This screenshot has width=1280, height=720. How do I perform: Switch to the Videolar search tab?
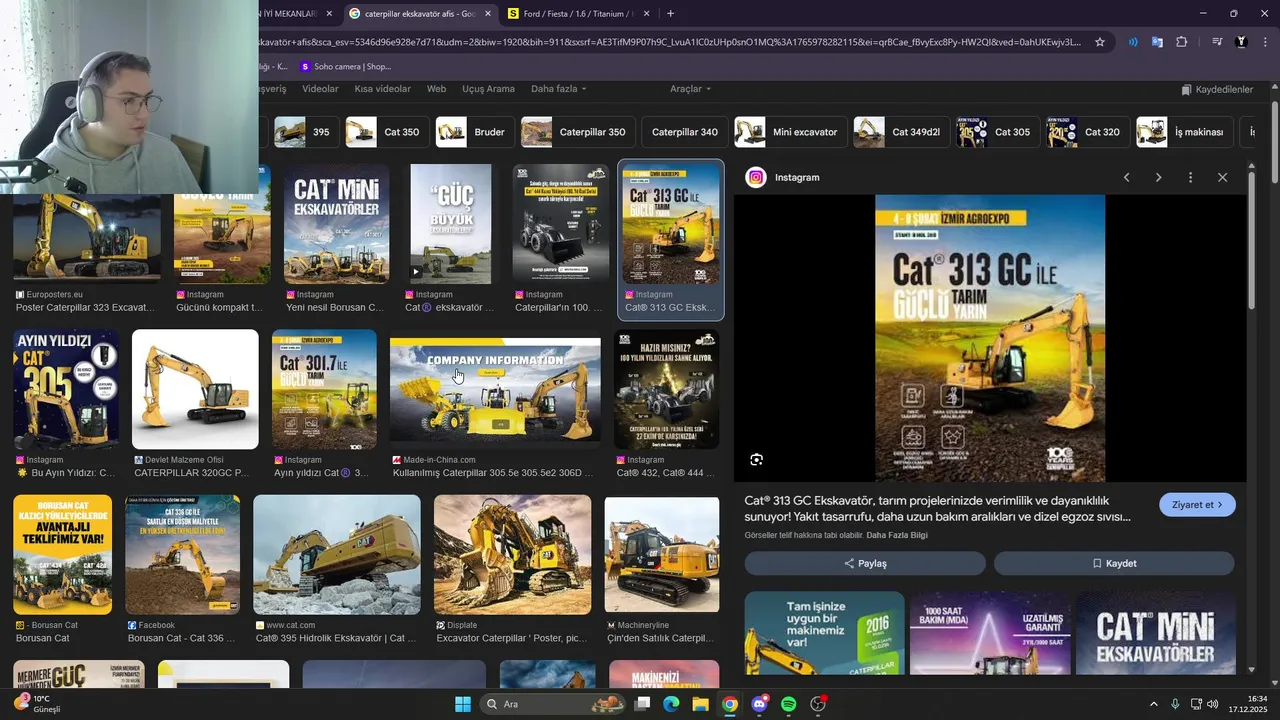coord(320,89)
